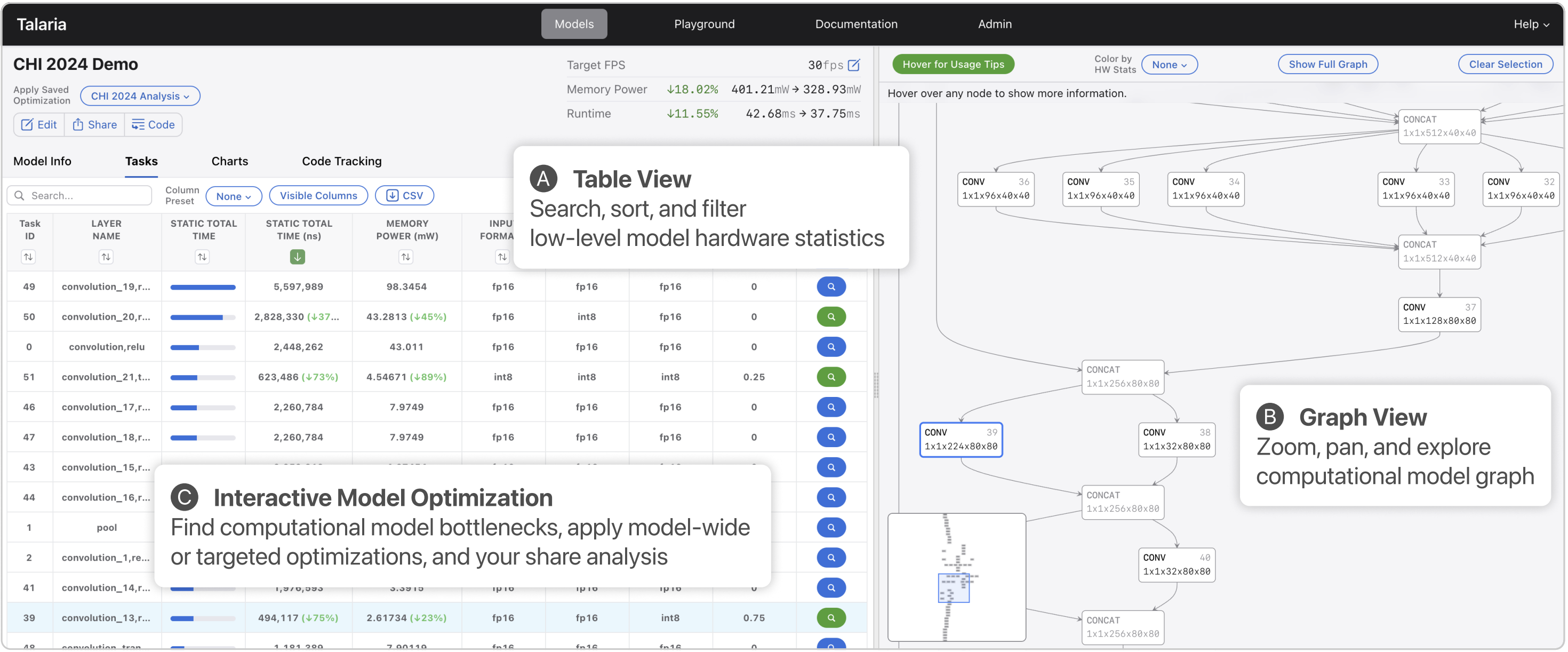Viewport: 1568px width, 652px height.
Task: Open the Visible Columns selector
Action: pyautogui.click(x=318, y=195)
